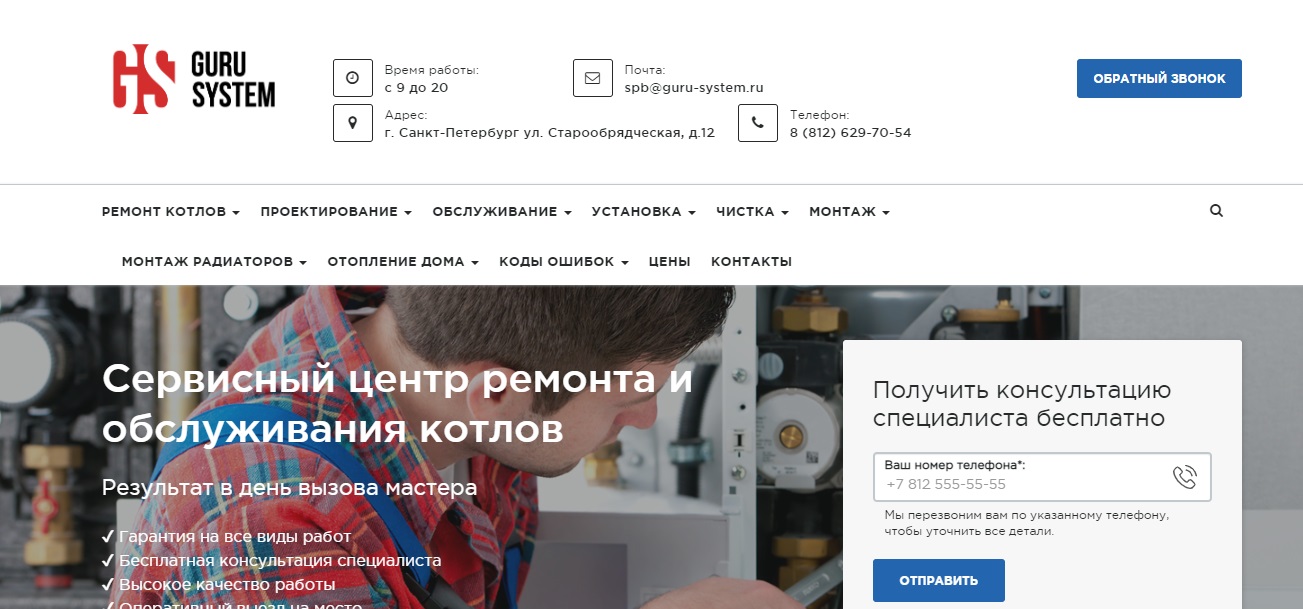The image size is (1303, 609).
Task: Click the spb@guru-system.ru email link
Action: tap(694, 88)
